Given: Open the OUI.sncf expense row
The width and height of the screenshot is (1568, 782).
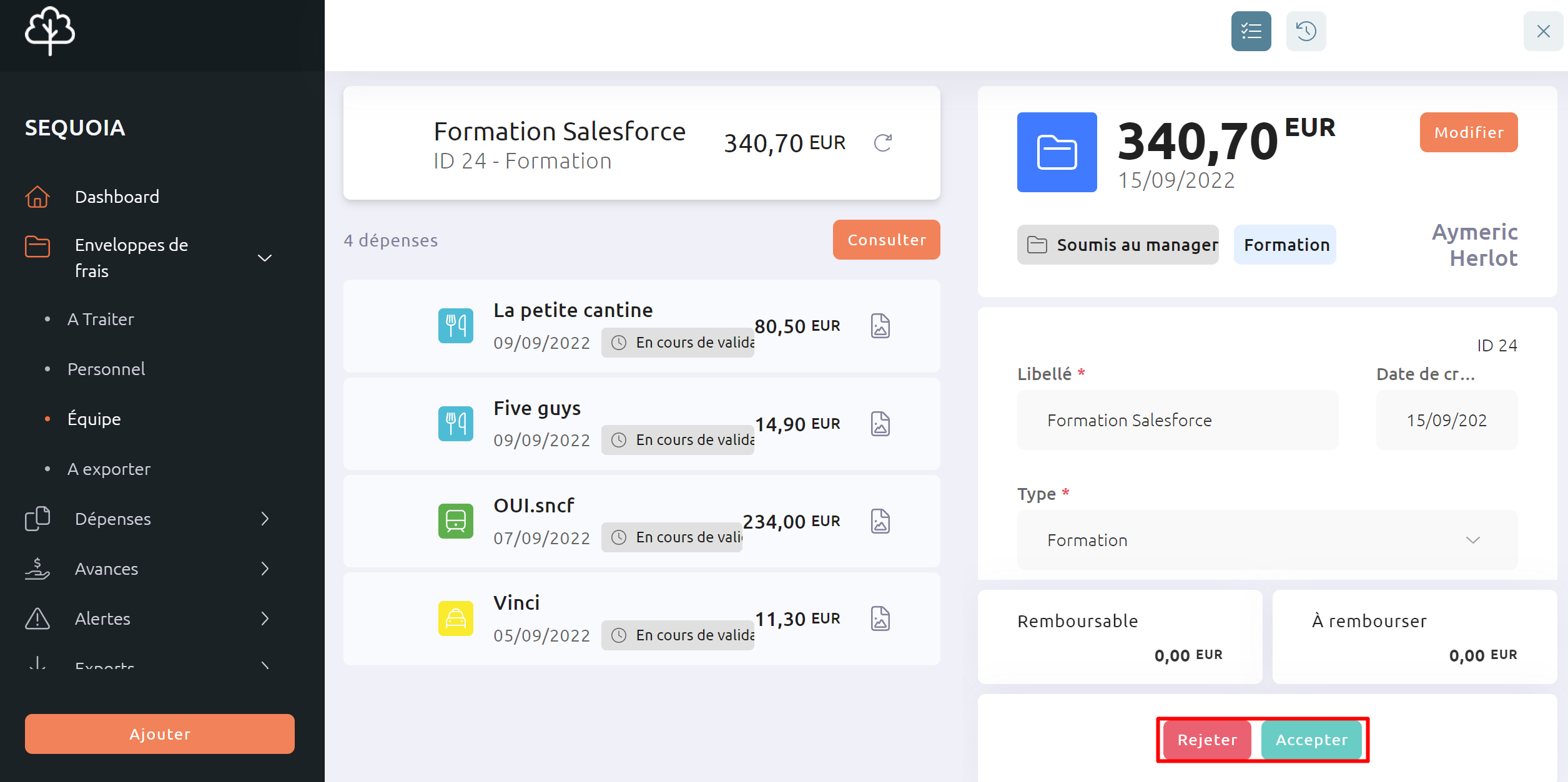Looking at the screenshot, I should [642, 521].
